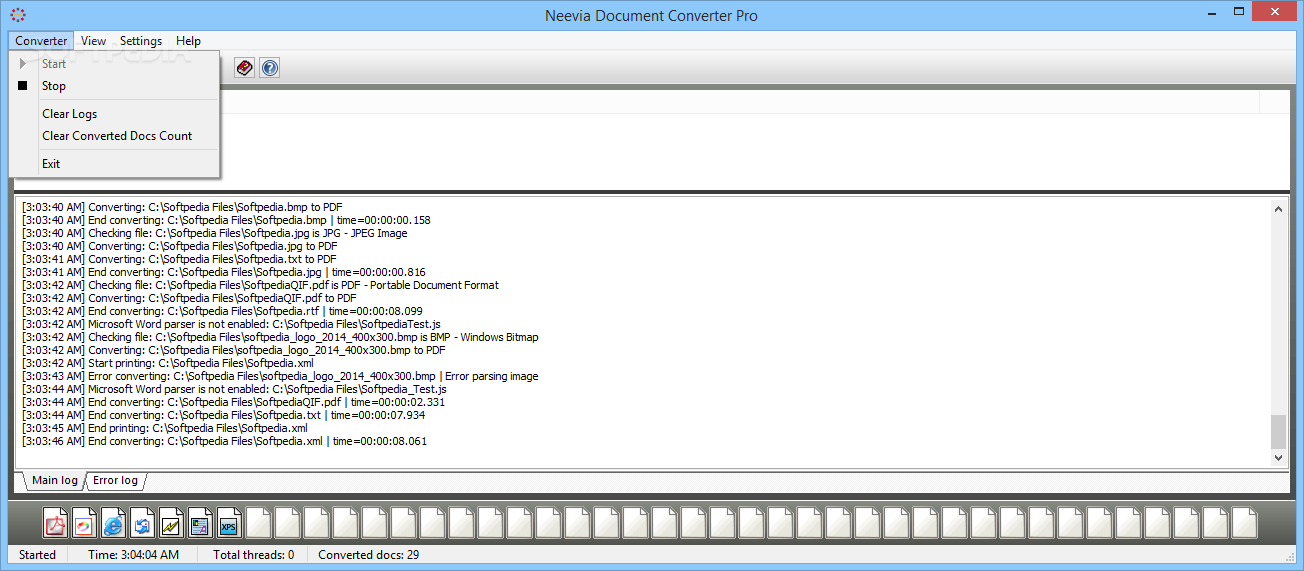This screenshot has height=571, width=1304.
Task: Switch to the Error log tab
Action: (115, 481)
